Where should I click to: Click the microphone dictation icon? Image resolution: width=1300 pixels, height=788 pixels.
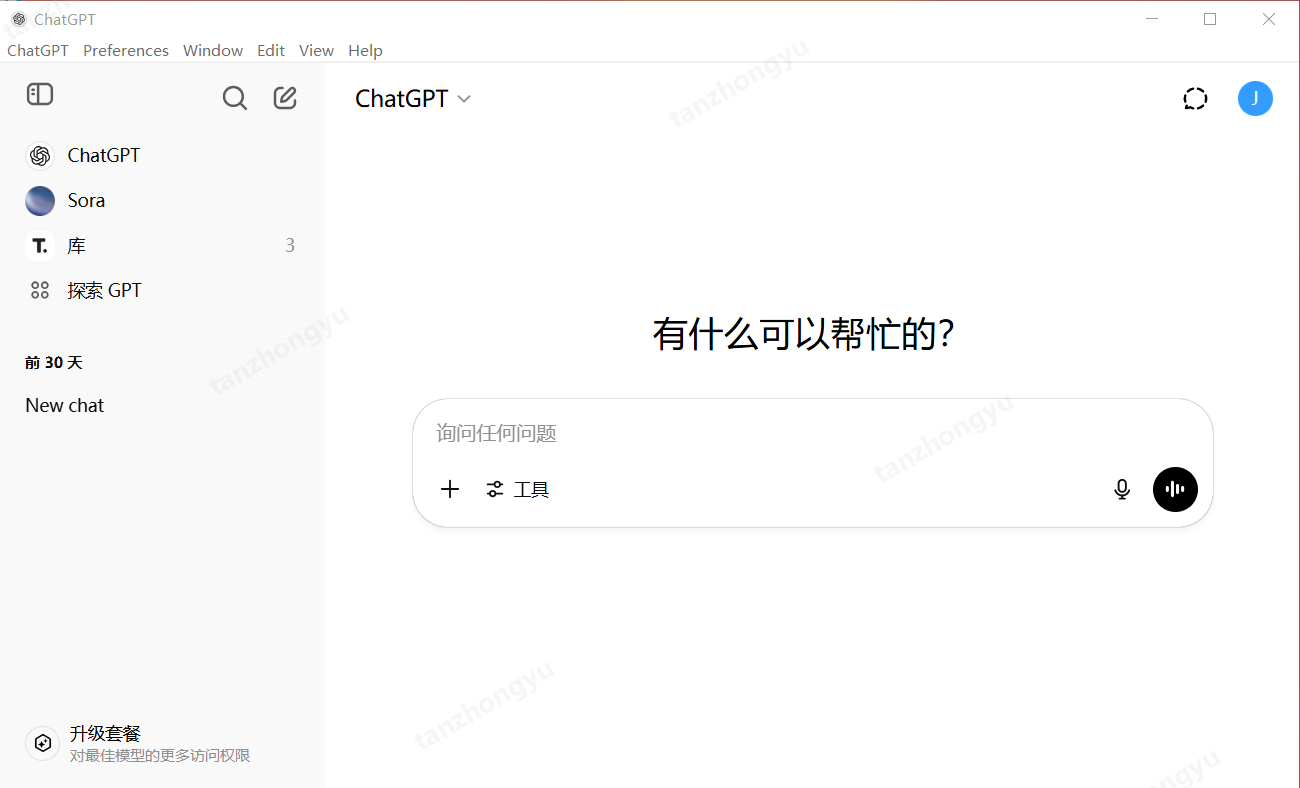coord(1122,489)
